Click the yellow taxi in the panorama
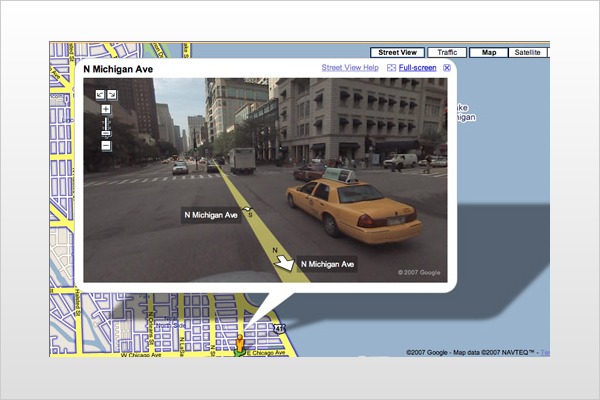This screenshot has height=400, width=600. coord(354,211)
